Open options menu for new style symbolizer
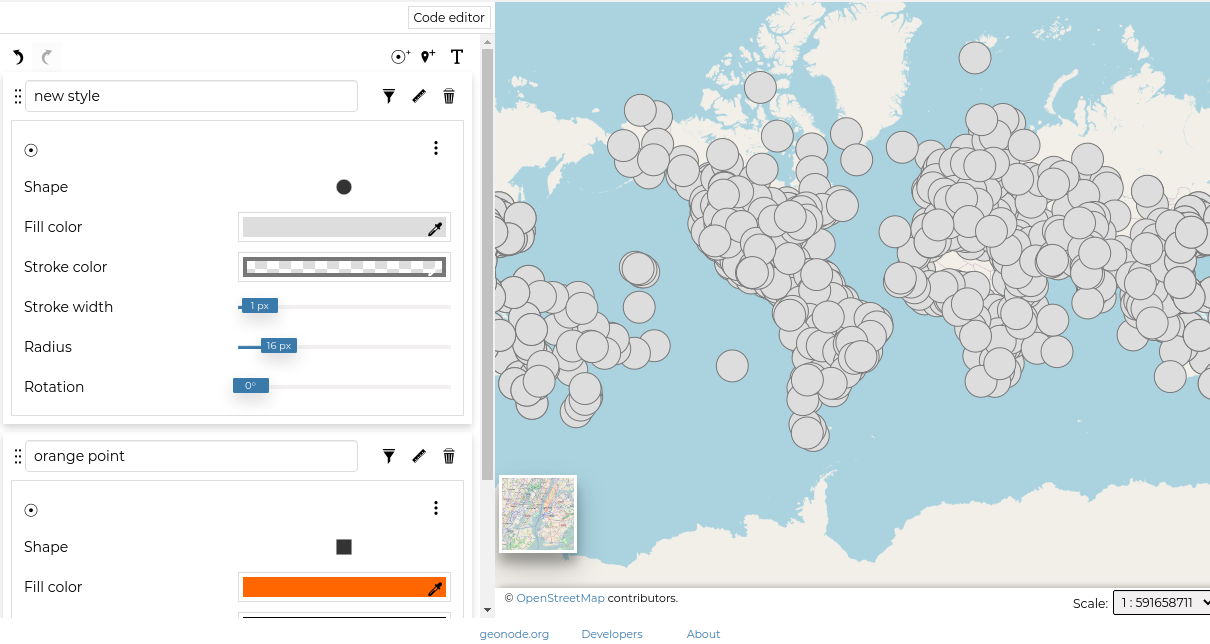Viewport: 1210px width, 644px height. pyautogui.click(x=436, y=148)
